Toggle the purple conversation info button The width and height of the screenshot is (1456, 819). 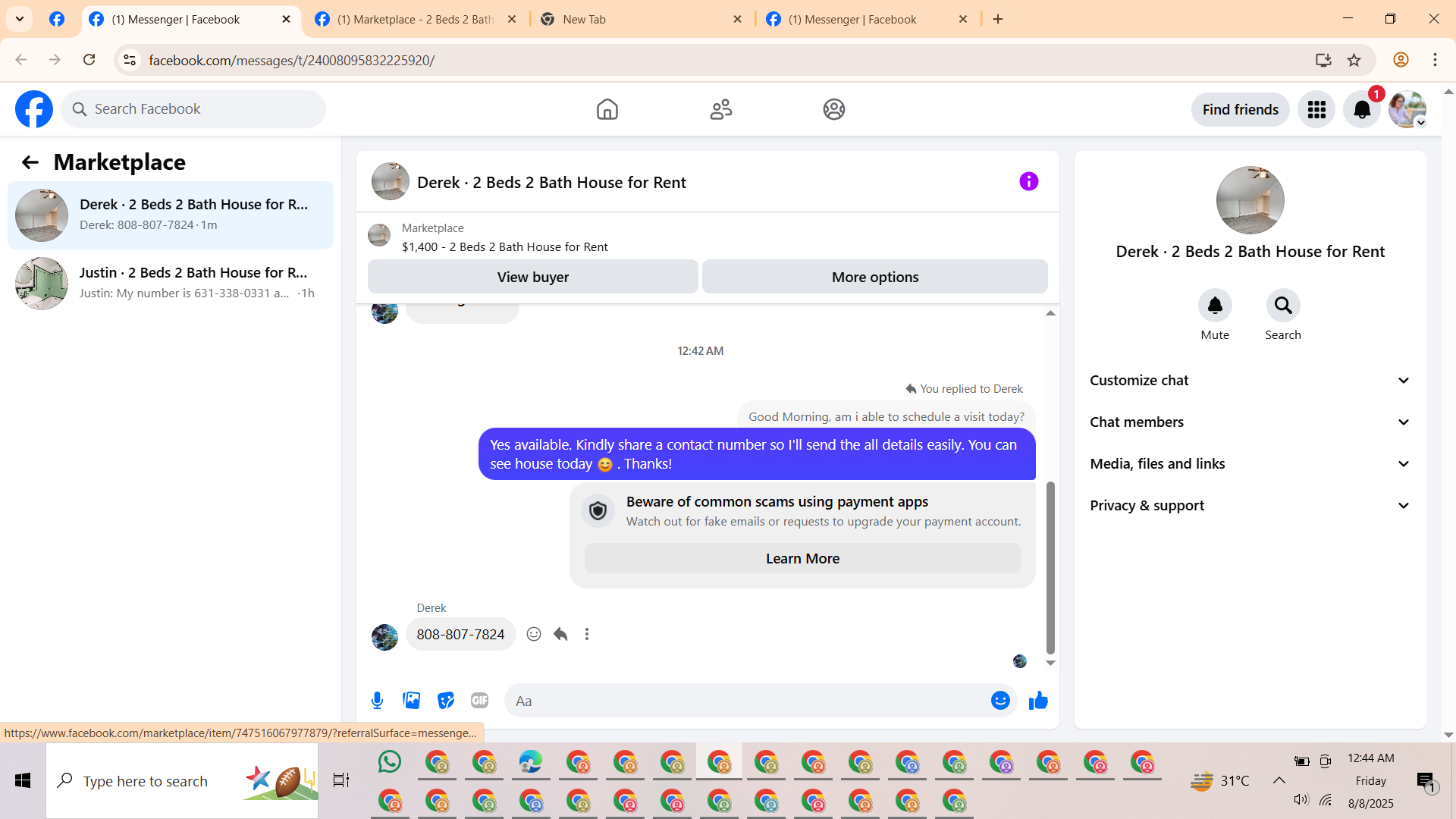1028,181
